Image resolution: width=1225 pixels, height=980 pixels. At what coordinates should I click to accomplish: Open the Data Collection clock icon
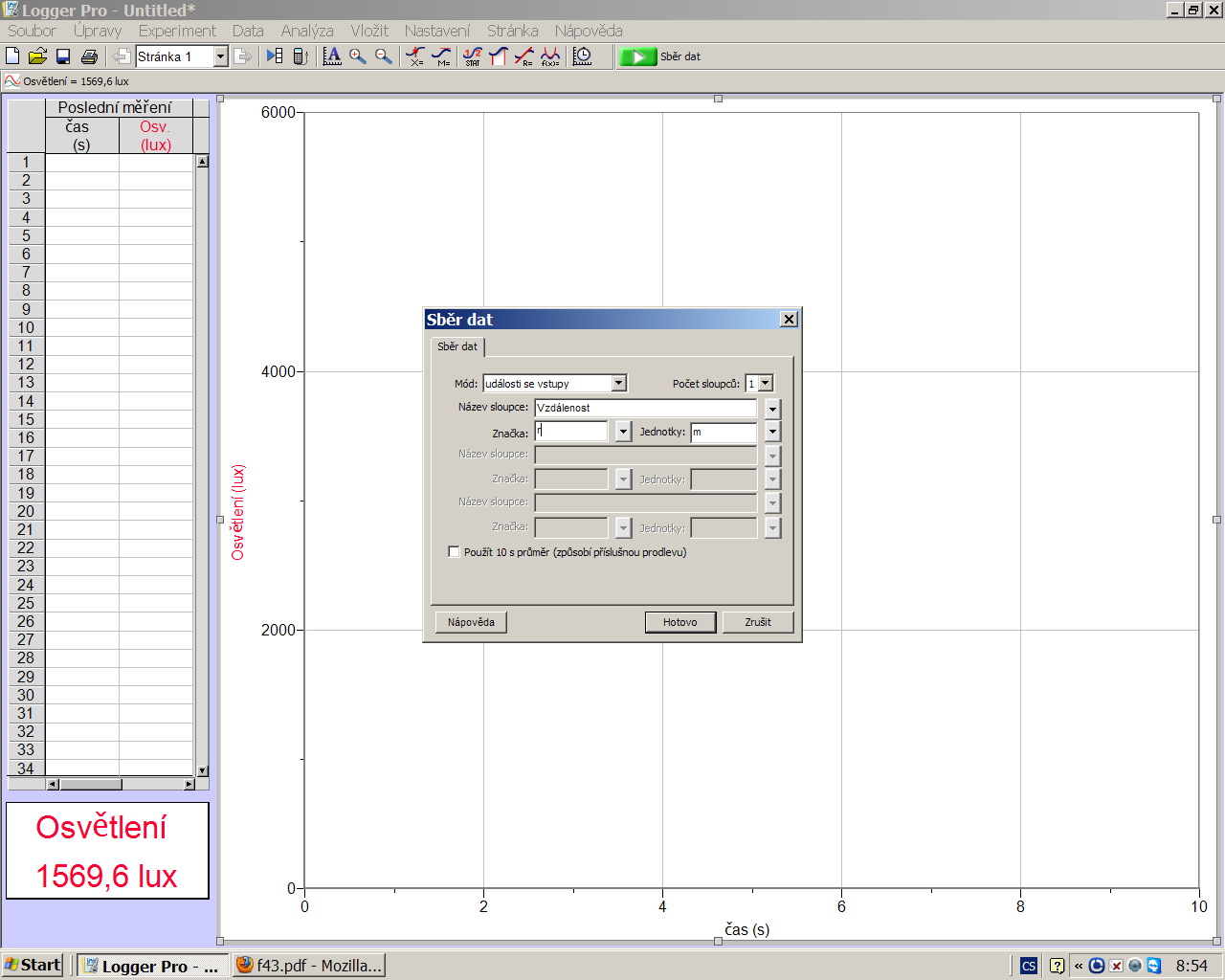coord(582,56)
